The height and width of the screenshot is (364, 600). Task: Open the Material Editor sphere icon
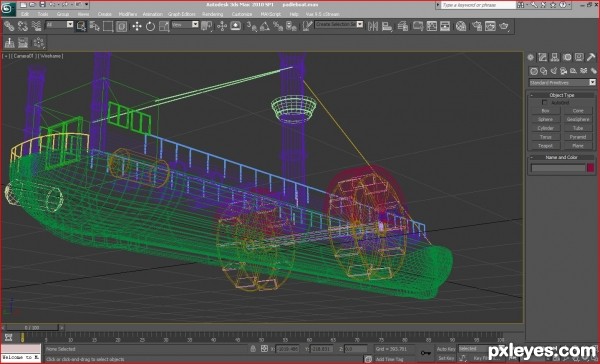461,26
